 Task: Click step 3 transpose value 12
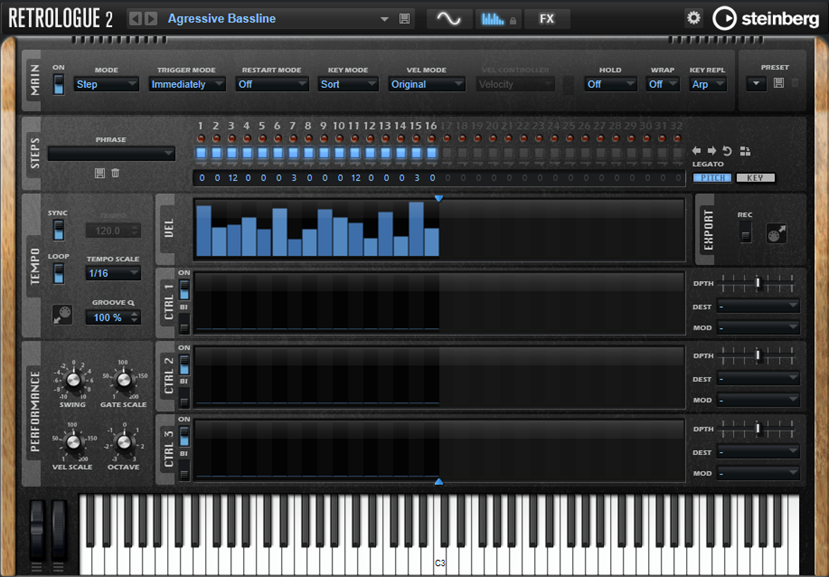(233, 178)
